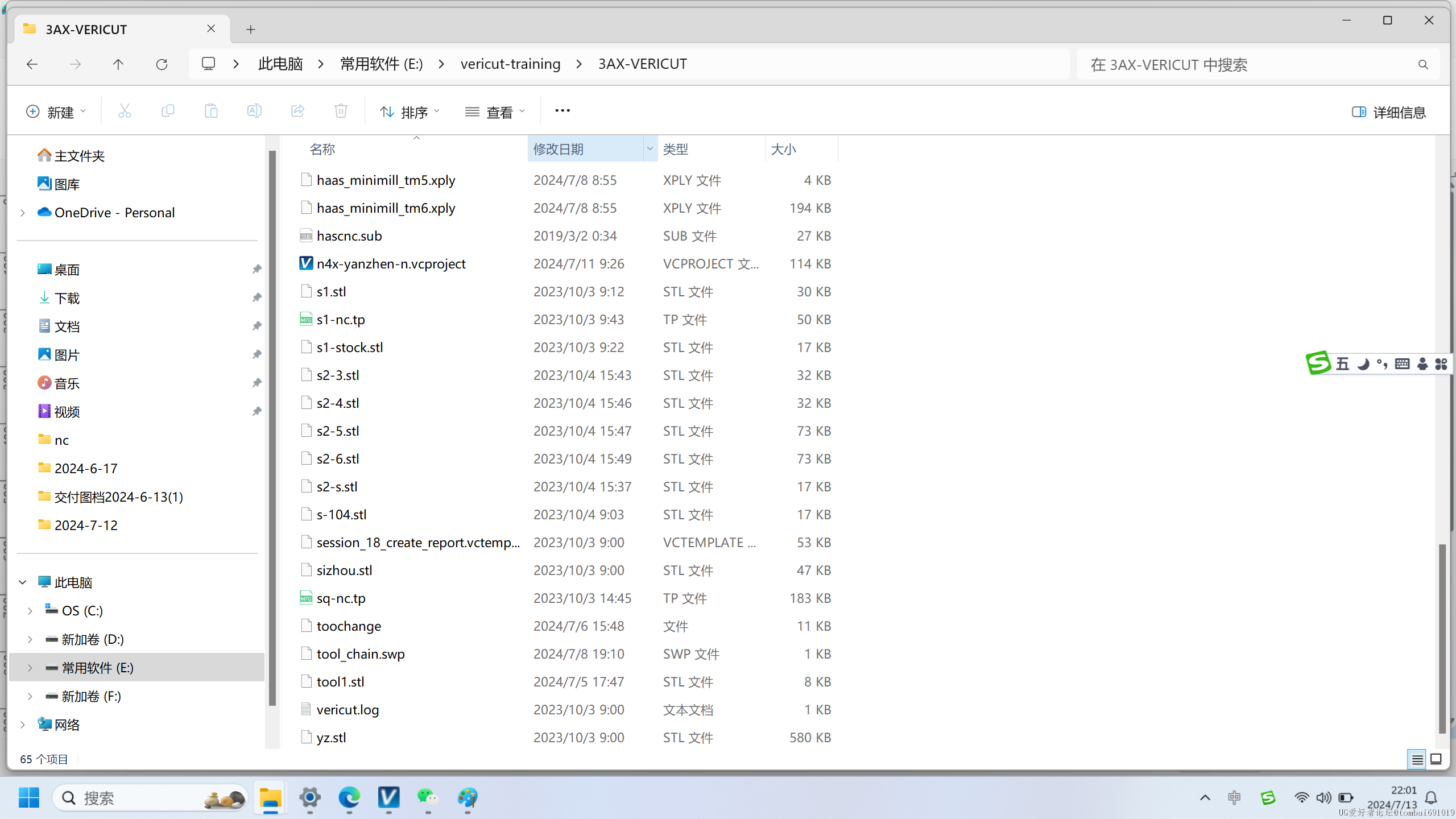Image resolution: width=1456 pixels, height=819 pixels.
Task: Open Microsoft Edge from taskbar
Action: [349, 797]
